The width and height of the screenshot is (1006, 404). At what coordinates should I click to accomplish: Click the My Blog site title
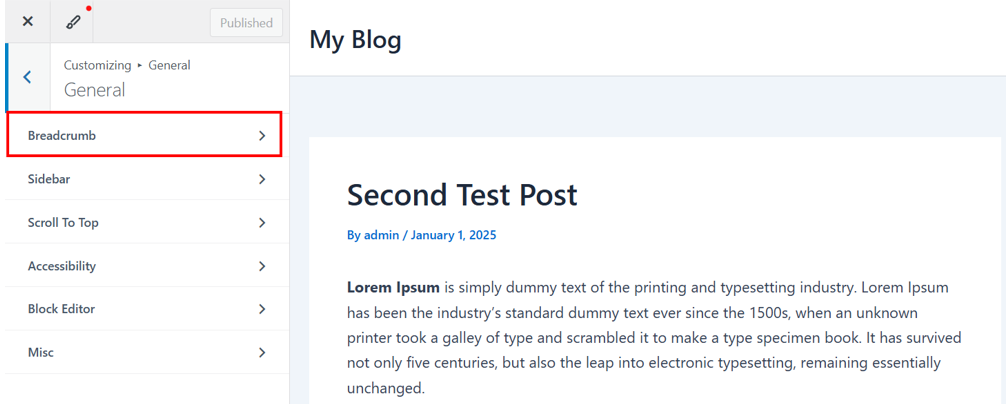pyautogui.click(x=355, y=39)
